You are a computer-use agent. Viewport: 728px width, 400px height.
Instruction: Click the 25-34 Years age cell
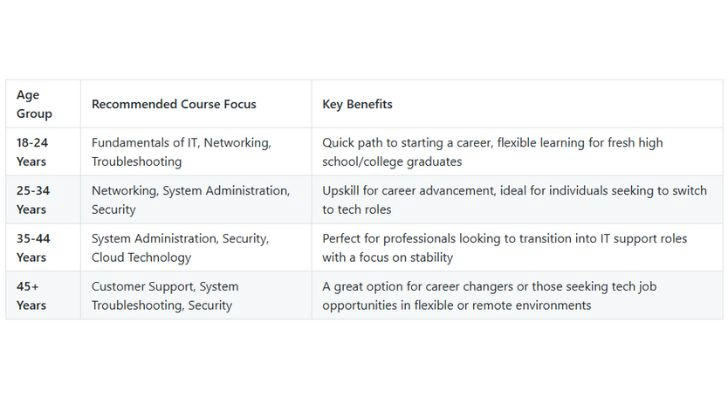[x=33, y=200]
